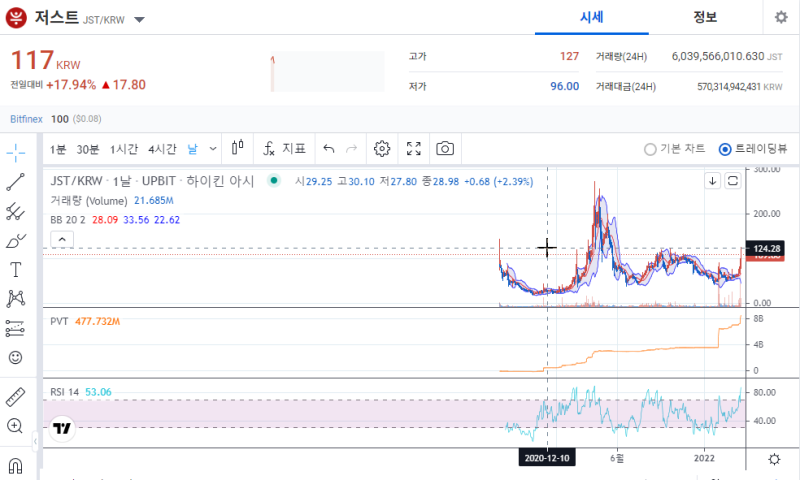Undo the last chart action

[329, 148]
